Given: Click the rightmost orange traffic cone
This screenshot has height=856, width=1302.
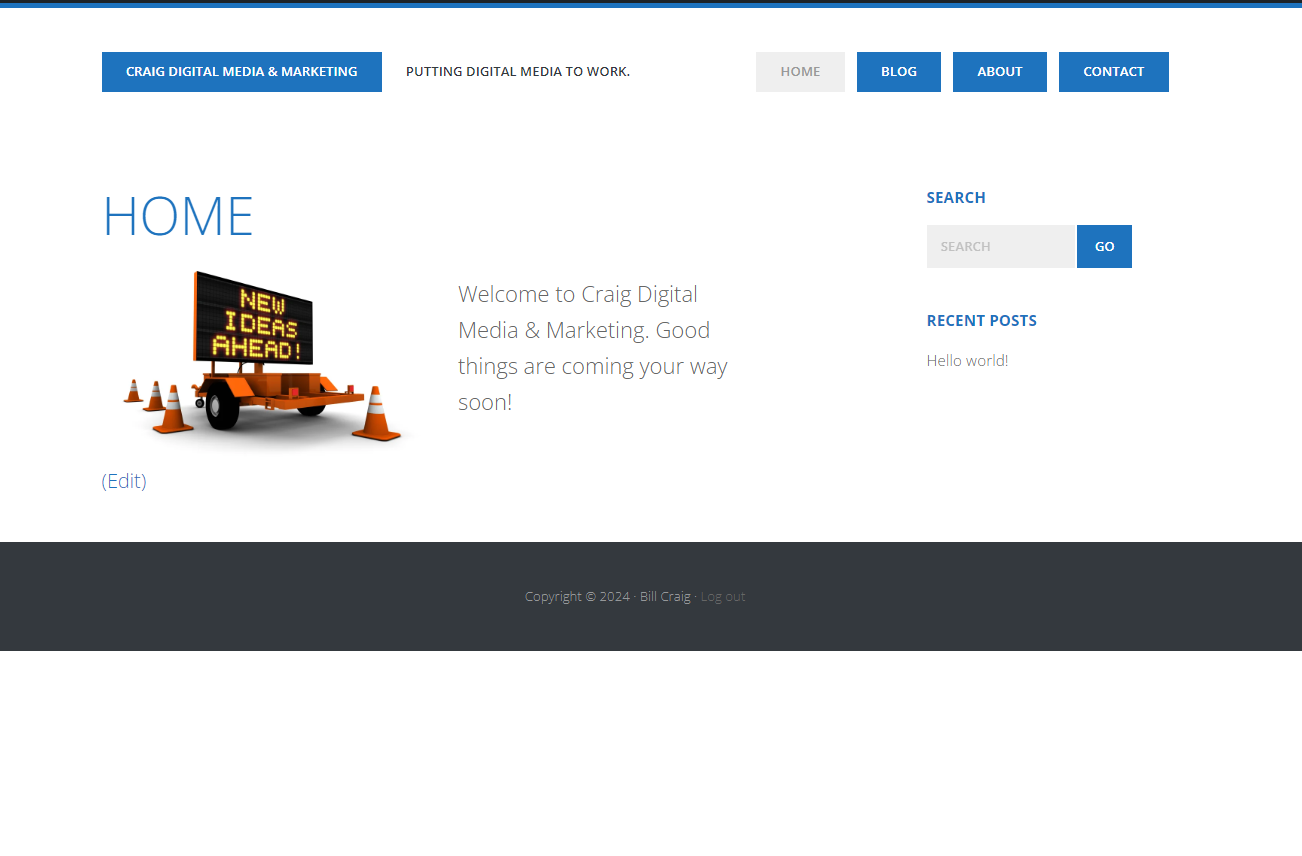Looking at the screenshot, I should 377,414.
